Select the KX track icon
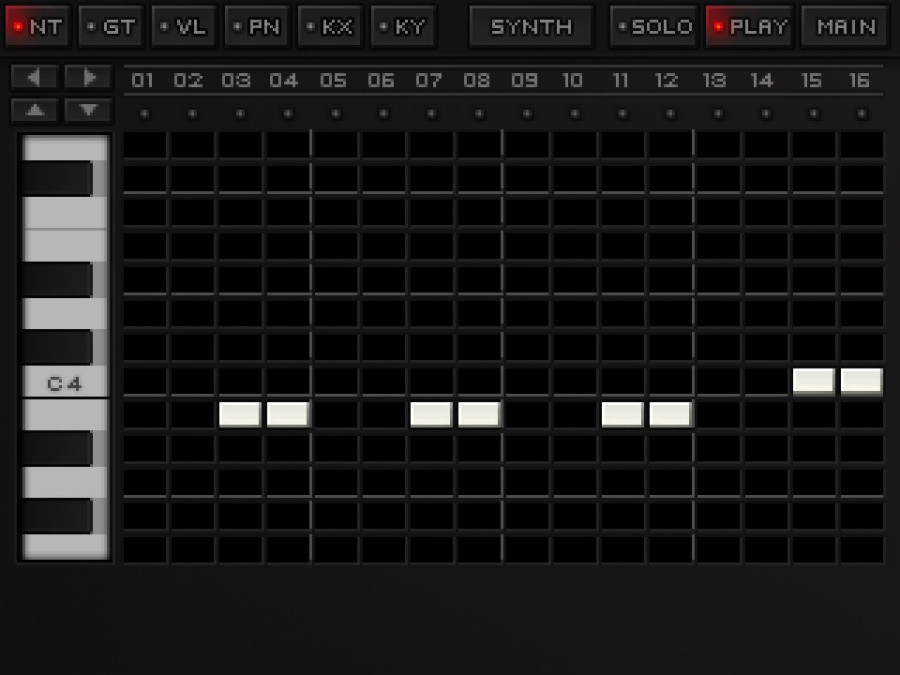Screen dimensions: 900x675 point(329,26)
